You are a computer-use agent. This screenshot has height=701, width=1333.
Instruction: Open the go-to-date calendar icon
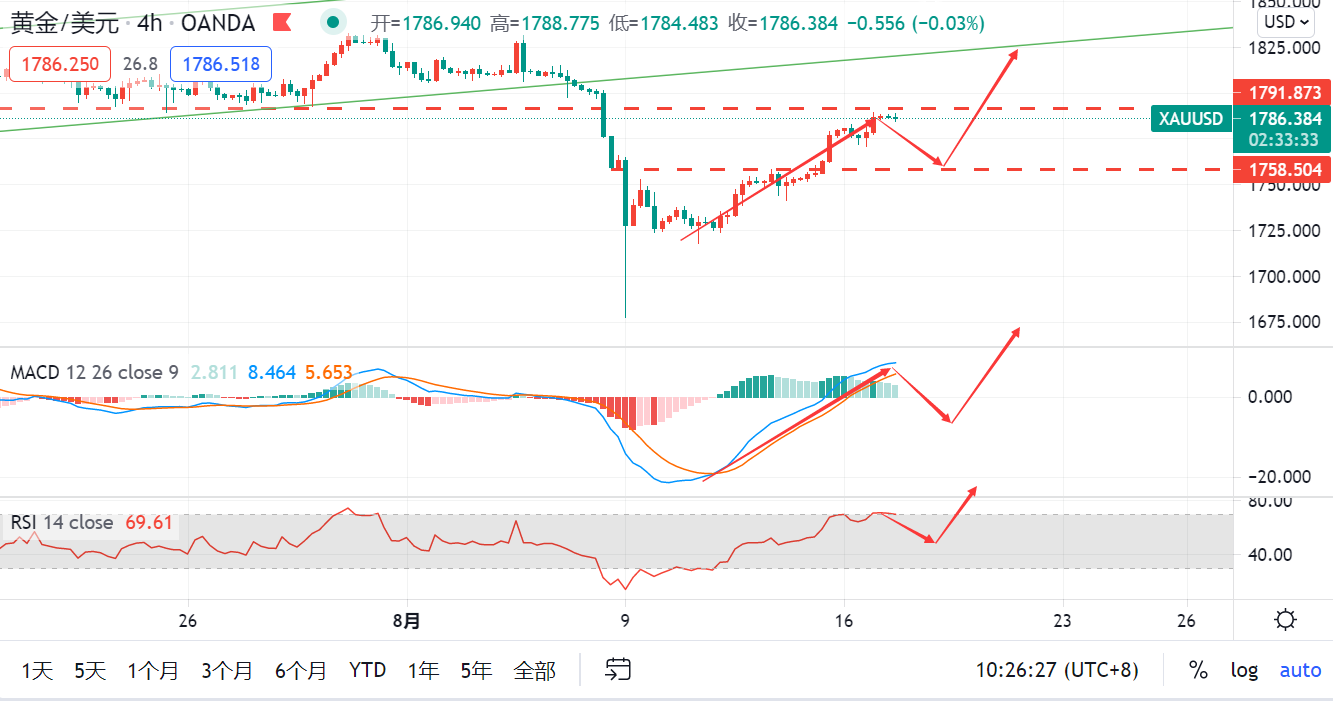point(618,669)
